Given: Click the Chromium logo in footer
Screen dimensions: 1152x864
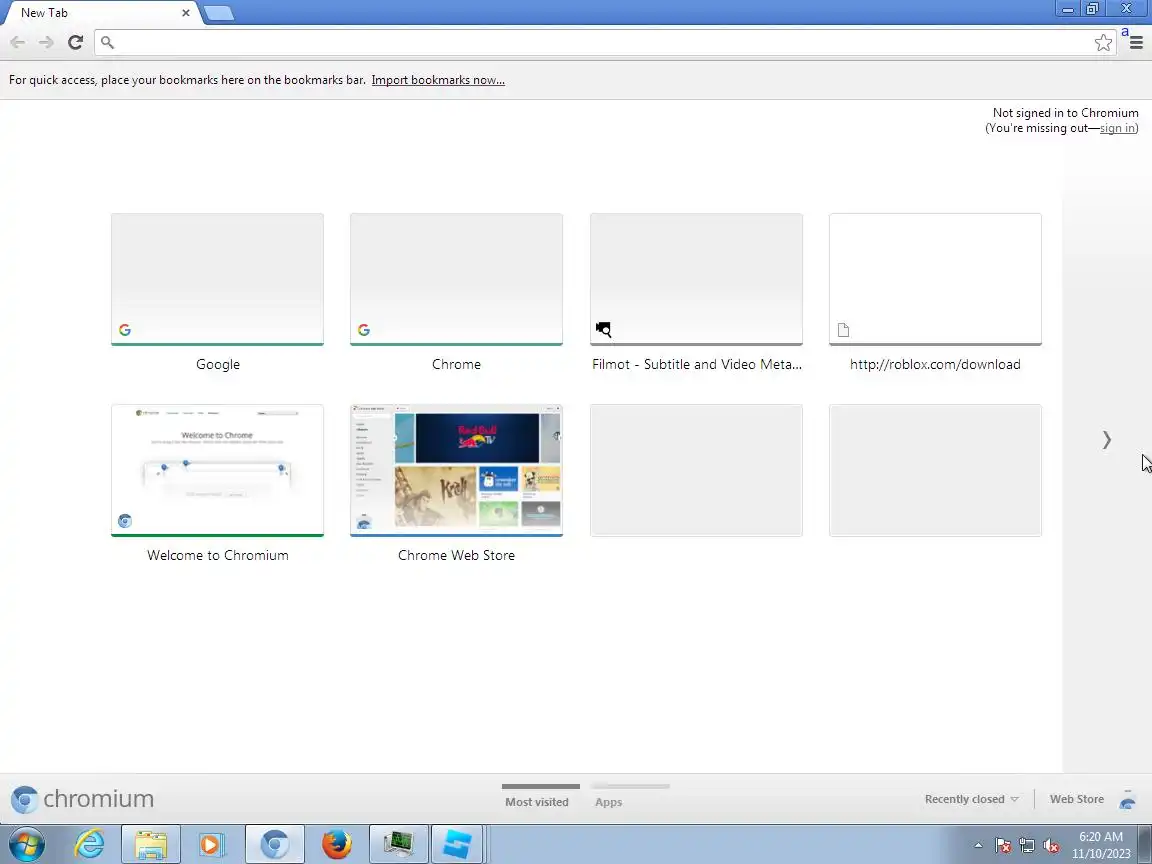Looking at the screenshot, I should click(x=82, y=799).
